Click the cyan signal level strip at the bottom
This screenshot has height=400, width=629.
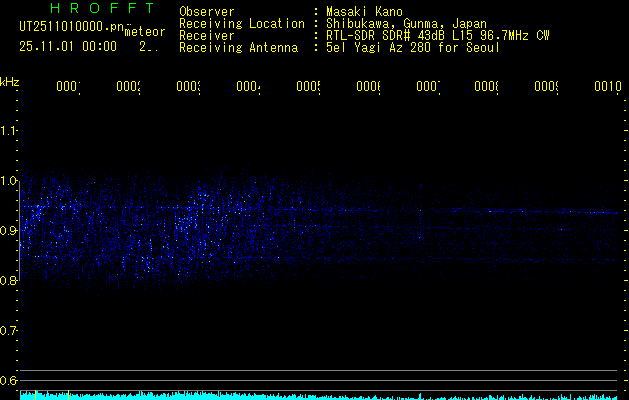click(319, 396)
